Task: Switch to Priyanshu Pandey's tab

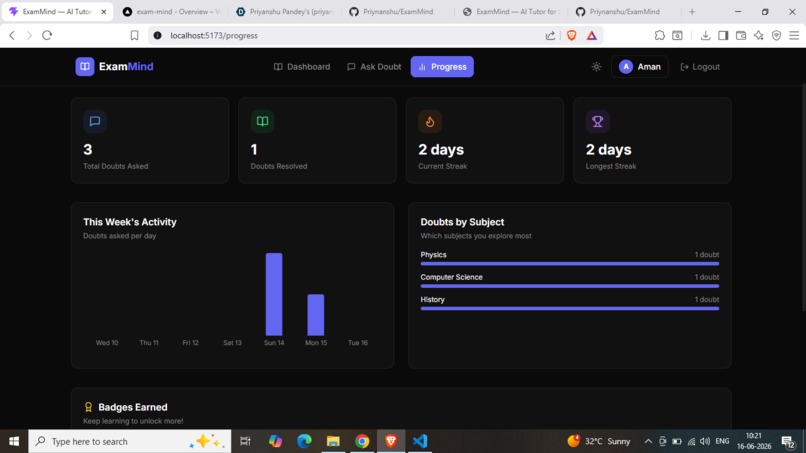Action: (x=285, y=11)
